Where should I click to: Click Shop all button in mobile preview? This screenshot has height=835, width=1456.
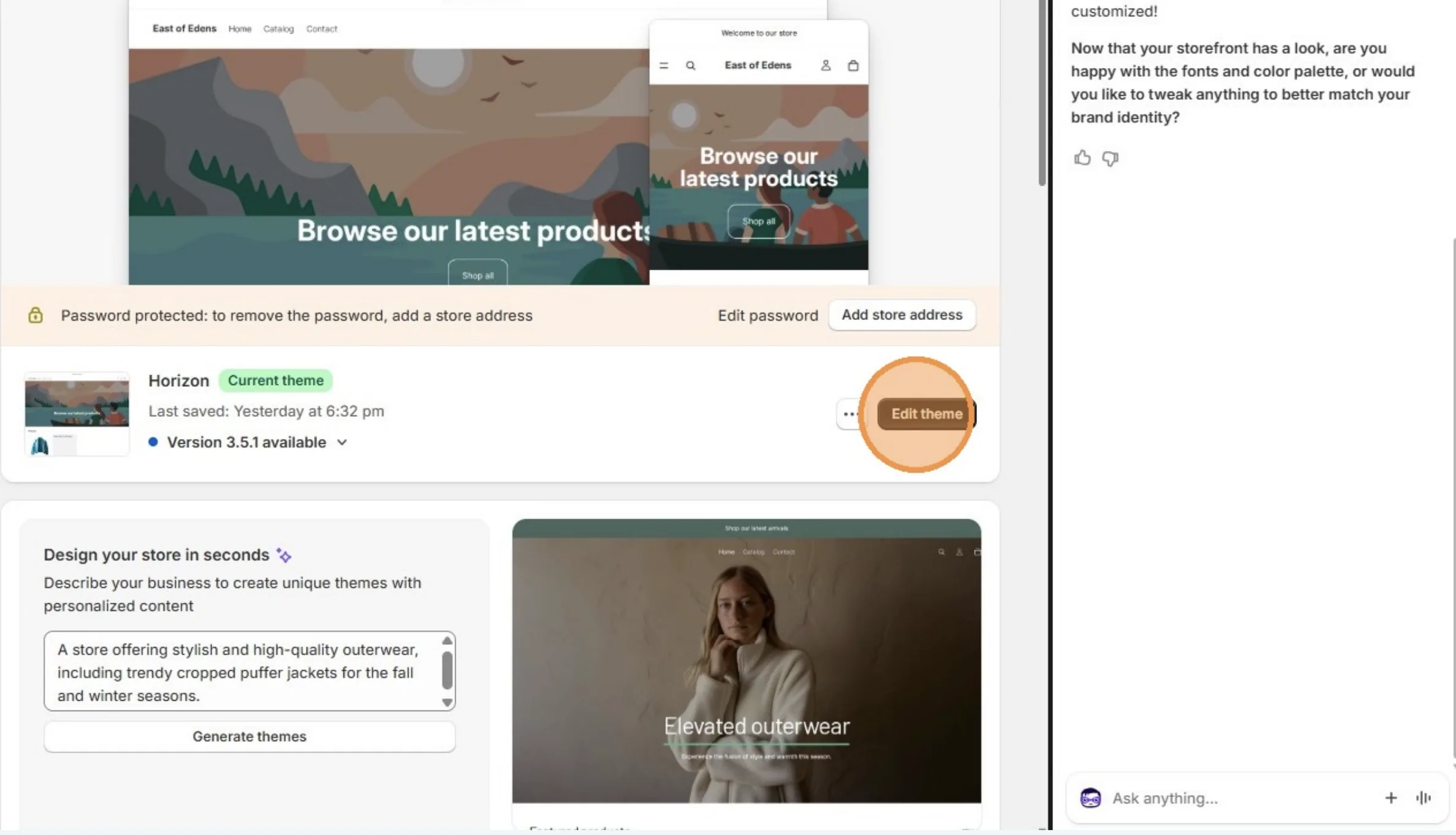[759, 221]
